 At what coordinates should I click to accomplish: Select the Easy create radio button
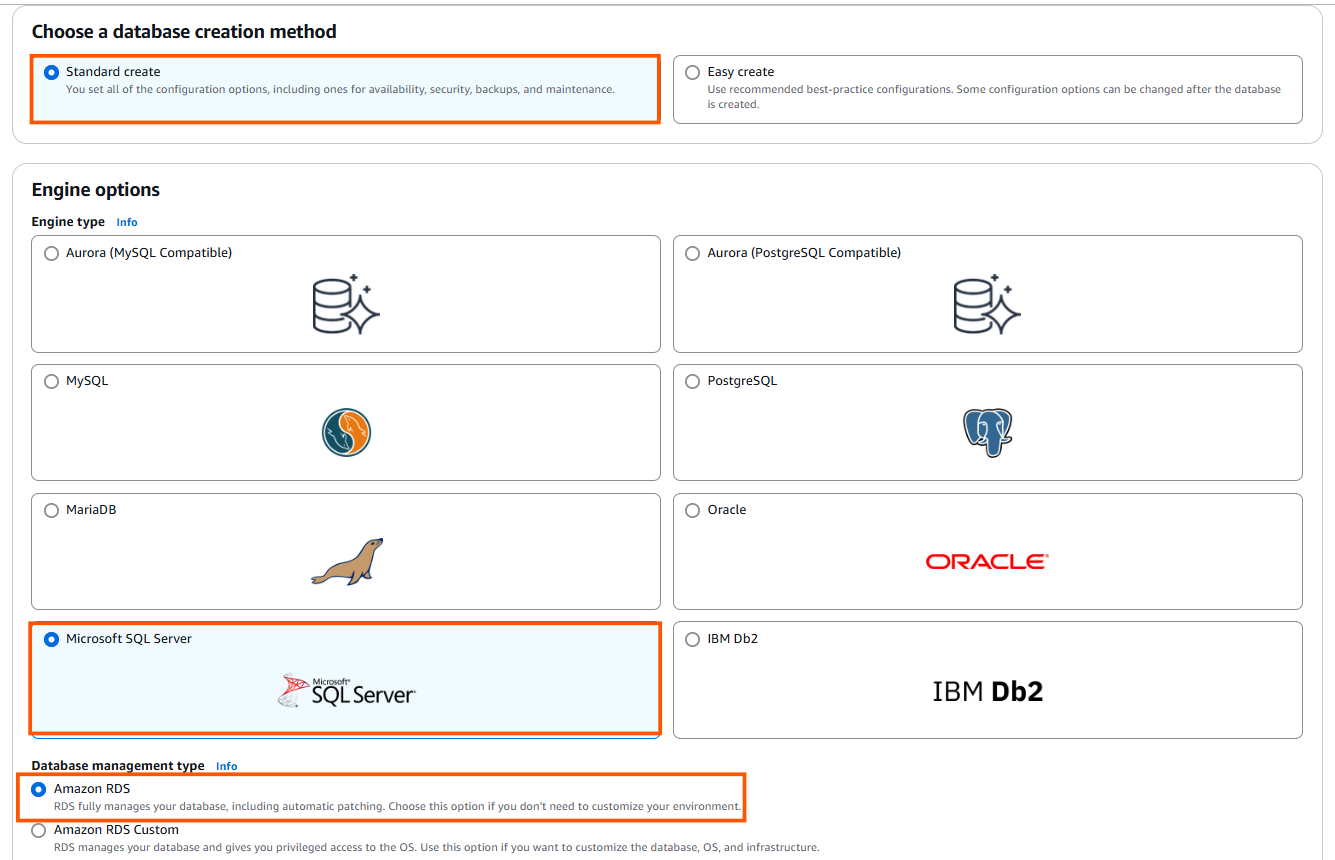click(x=692, y=72)
